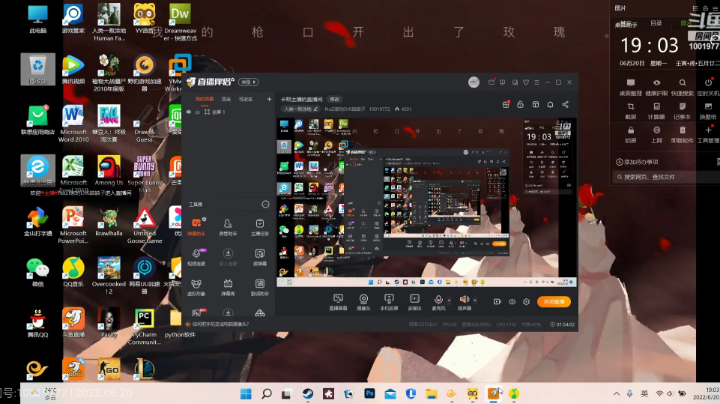
Task: Switch to the calendar tab in desktop assistant
Action: click(x=656, y=23)
